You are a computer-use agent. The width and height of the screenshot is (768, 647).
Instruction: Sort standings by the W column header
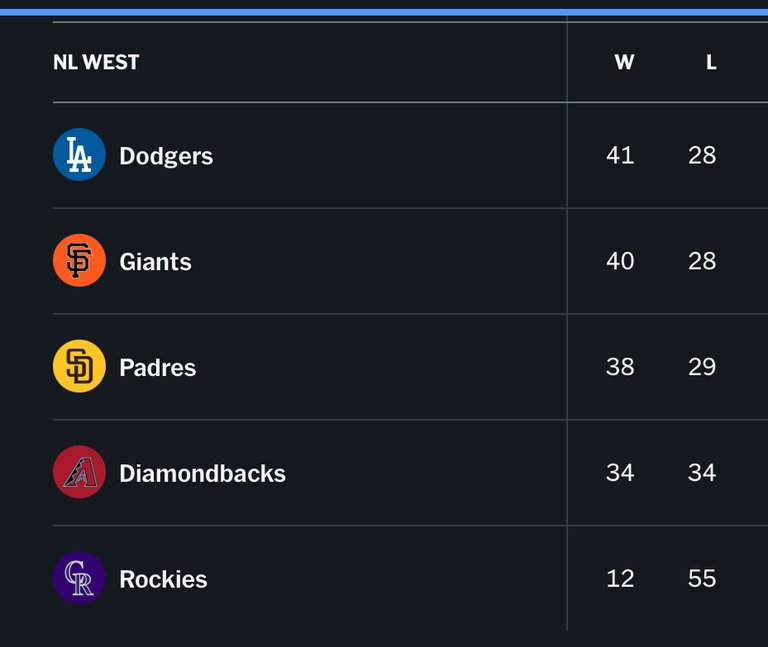(624, 62)
